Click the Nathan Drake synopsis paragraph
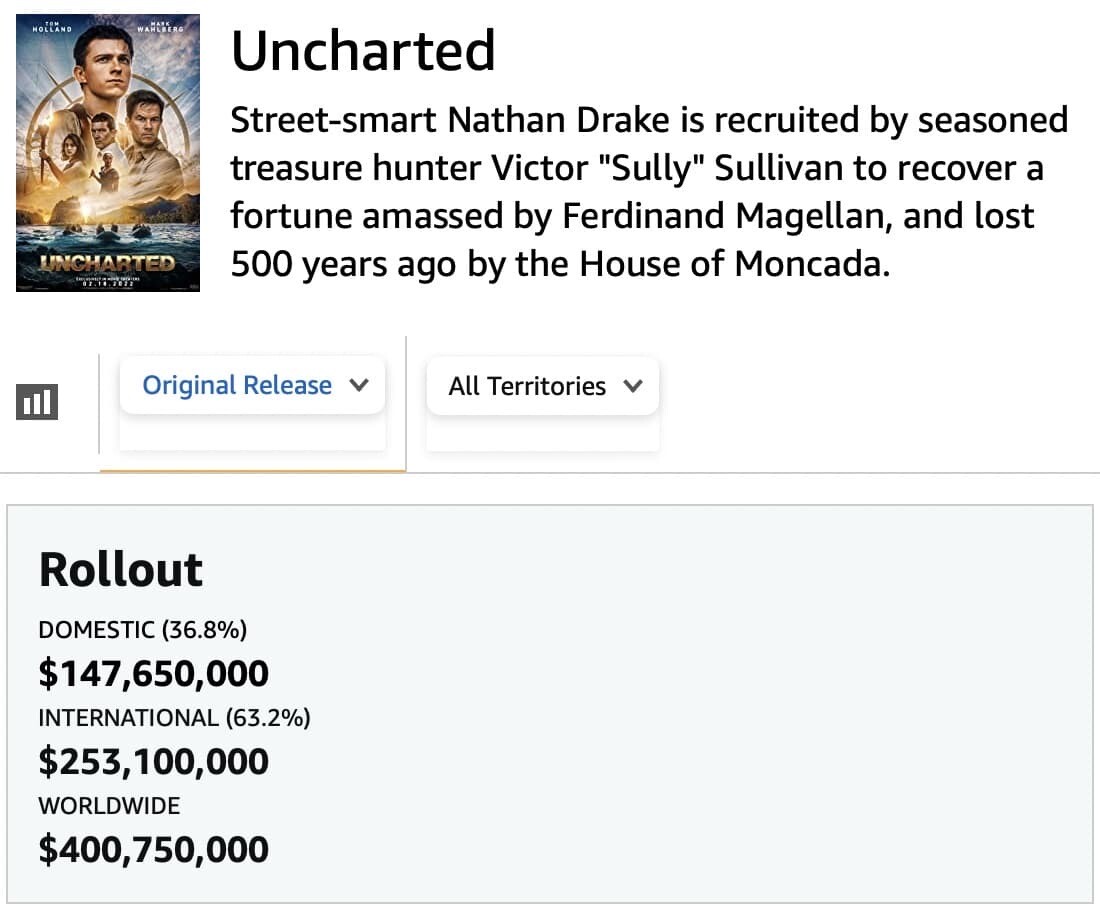This screenshot has height=910, width=1100. pos(649,192)
